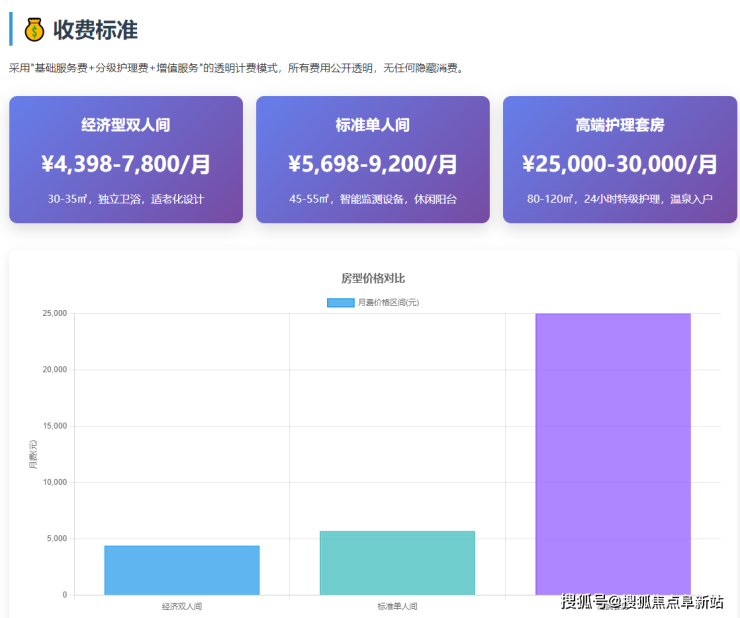This screenshot has width=740, height=618.
Task: Click the tall purple chart bar
Action: click(612, 450)
